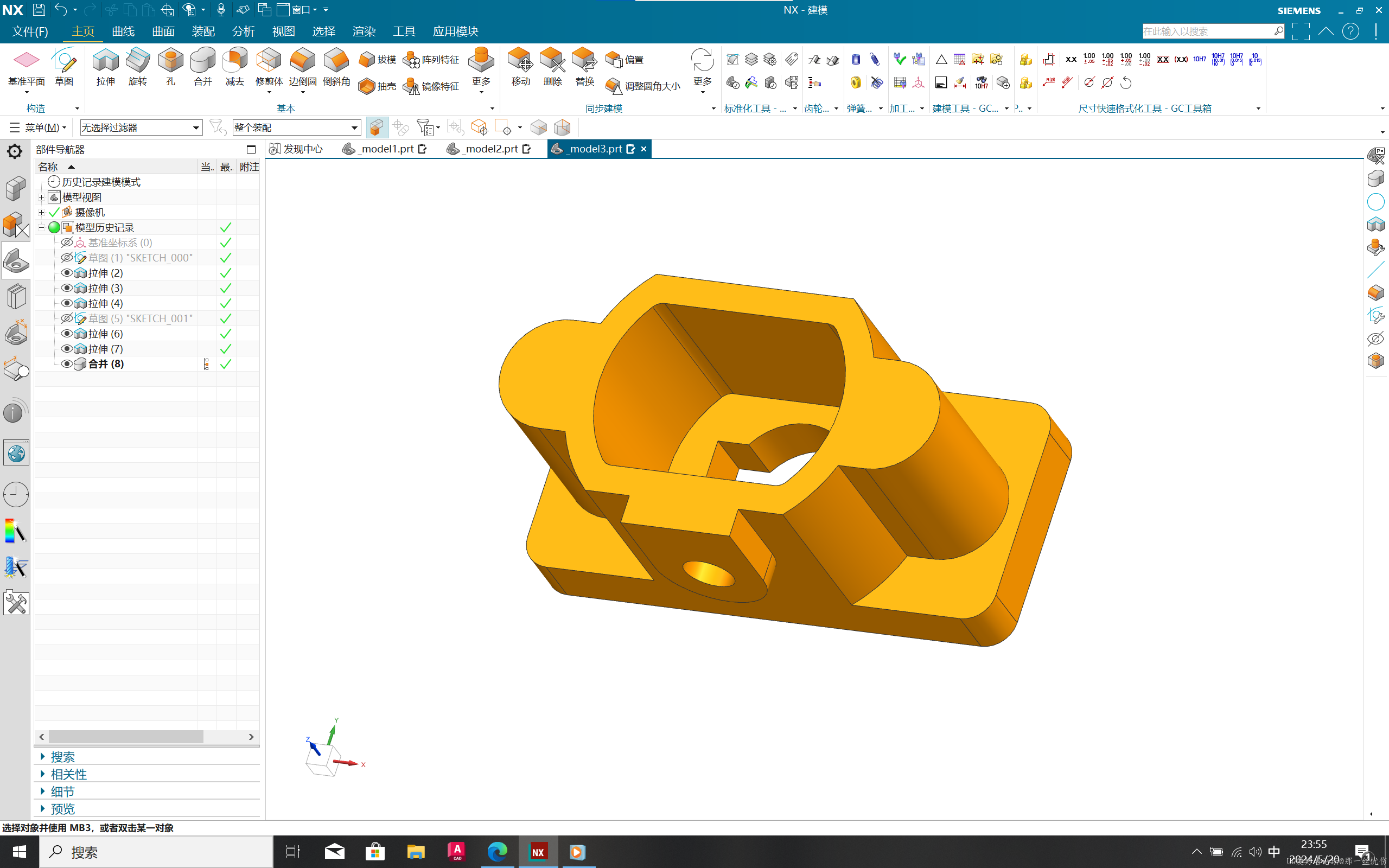This screenshot has width=1389, height=868.
Task: Toggle visibility of 拉伸 (7)
Action: (x=67, y=348)
